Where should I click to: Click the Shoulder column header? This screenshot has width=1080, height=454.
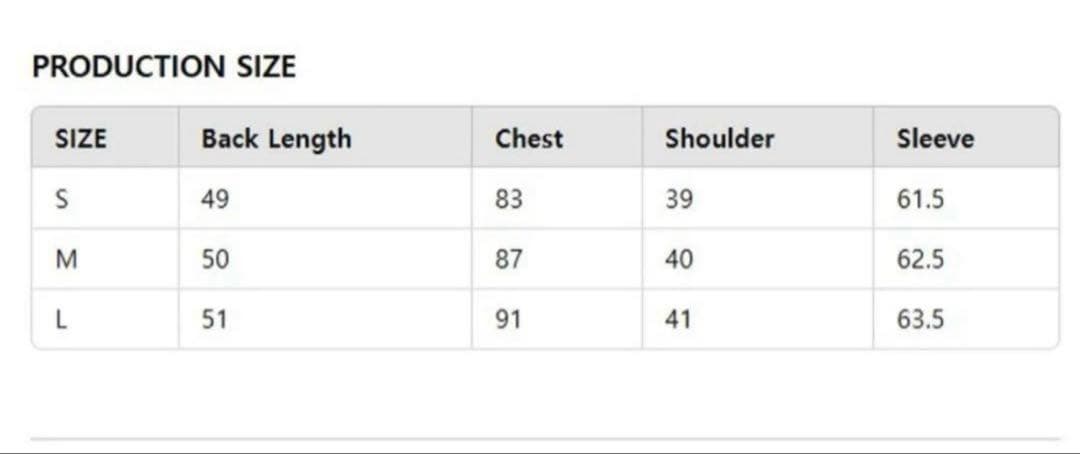(x=719, y=139)
